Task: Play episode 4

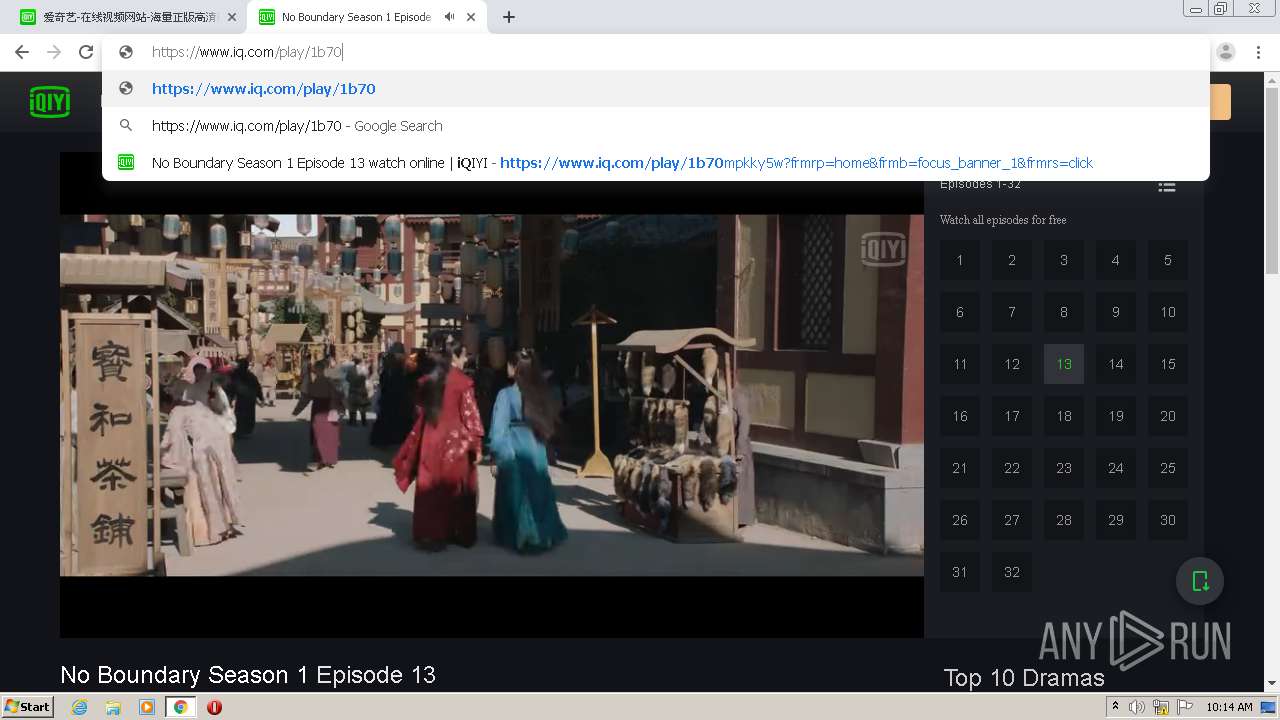Action: pos(1116,260)
